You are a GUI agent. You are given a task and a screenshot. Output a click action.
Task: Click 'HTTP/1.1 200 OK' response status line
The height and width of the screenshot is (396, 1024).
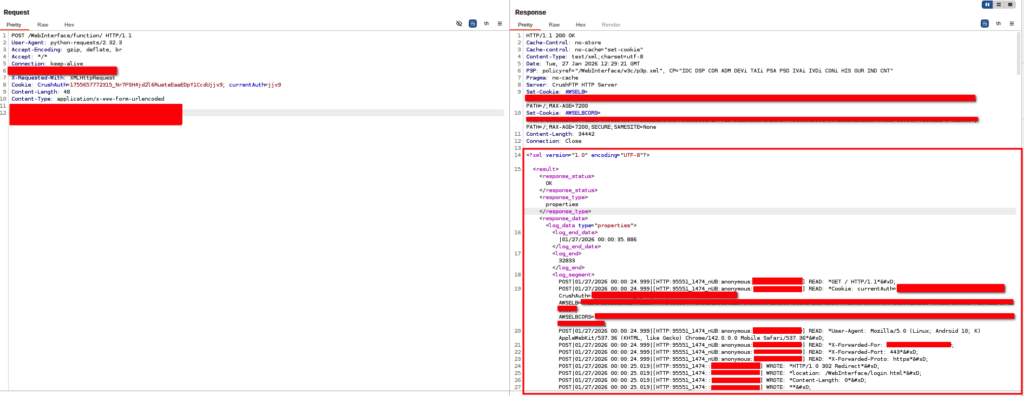(x=550, y=35)
